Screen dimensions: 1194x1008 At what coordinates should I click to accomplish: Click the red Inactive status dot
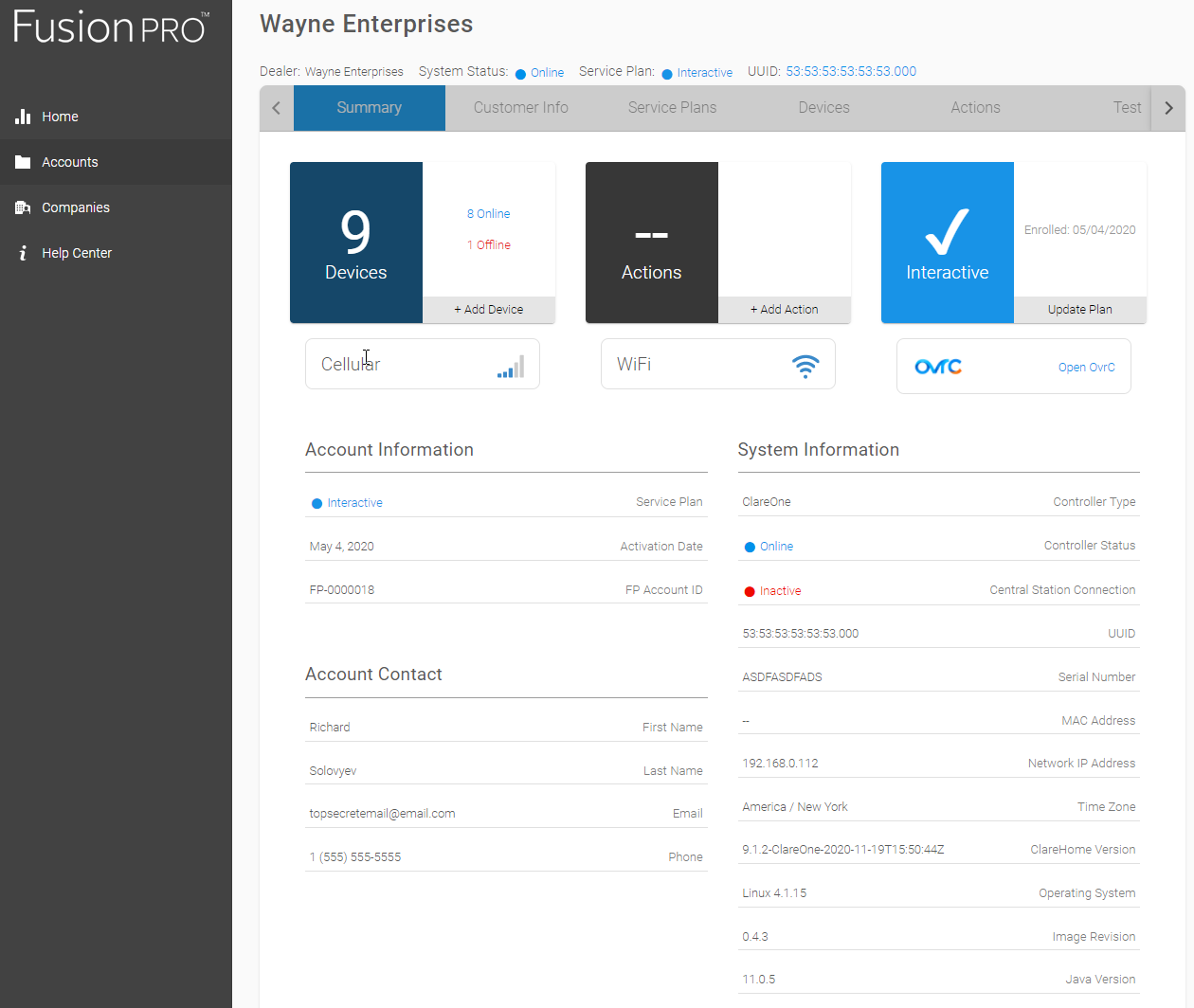[x=750, y=591]
